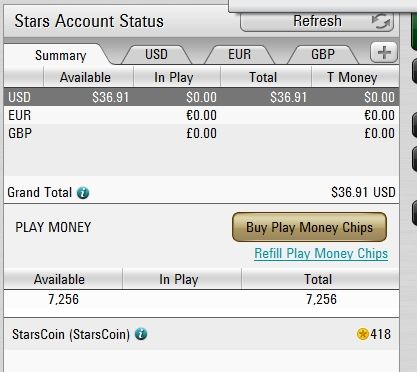Click the 418 StarsCoin balance
The height and width of the screenshot is (372, 417).
[380, 334]
